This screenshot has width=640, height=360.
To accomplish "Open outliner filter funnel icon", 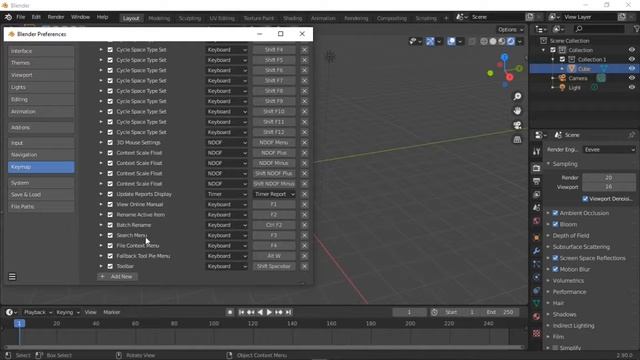I will pyautogui.click(x=636, y=29).
